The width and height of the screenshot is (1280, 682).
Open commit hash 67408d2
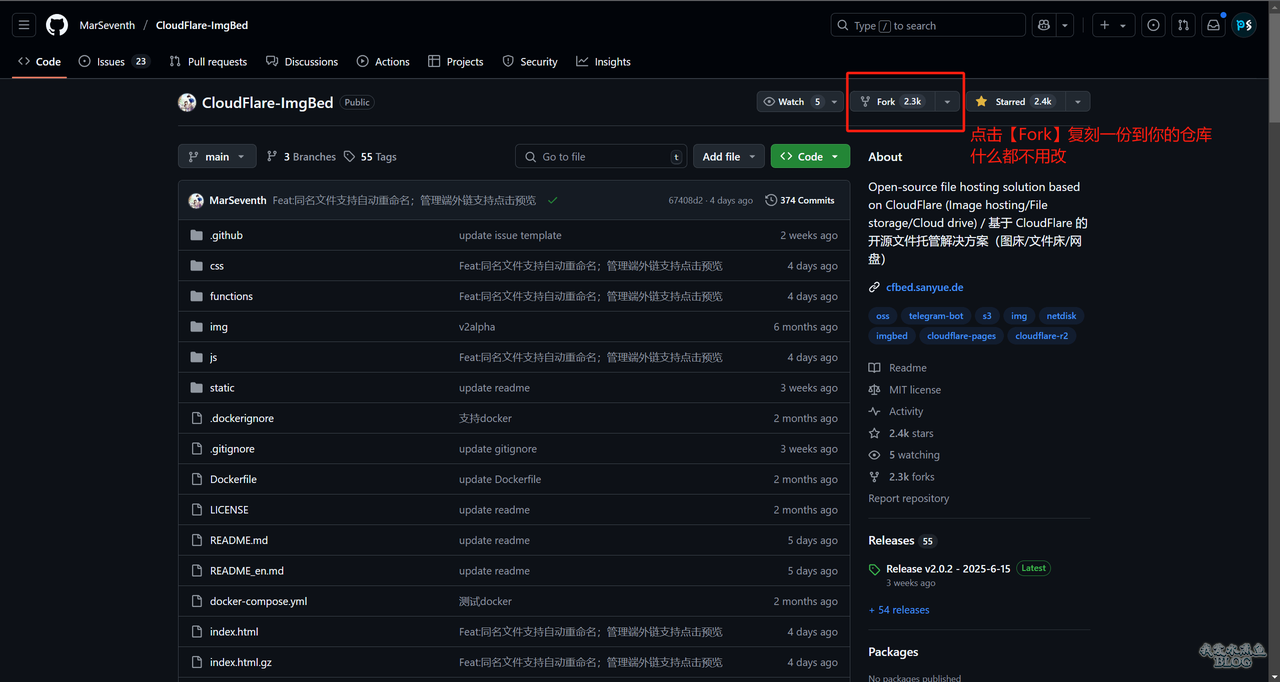(686, 200)
